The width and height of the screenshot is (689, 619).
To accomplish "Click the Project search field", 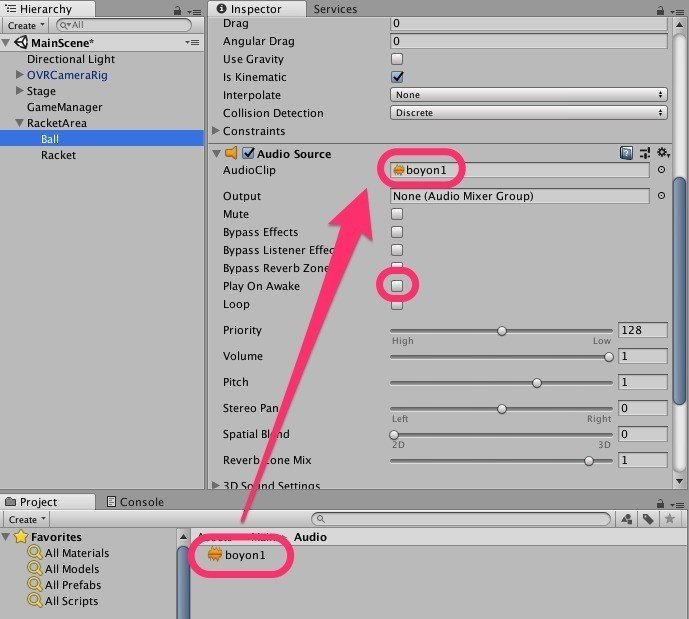I will [x=461, y=519].
